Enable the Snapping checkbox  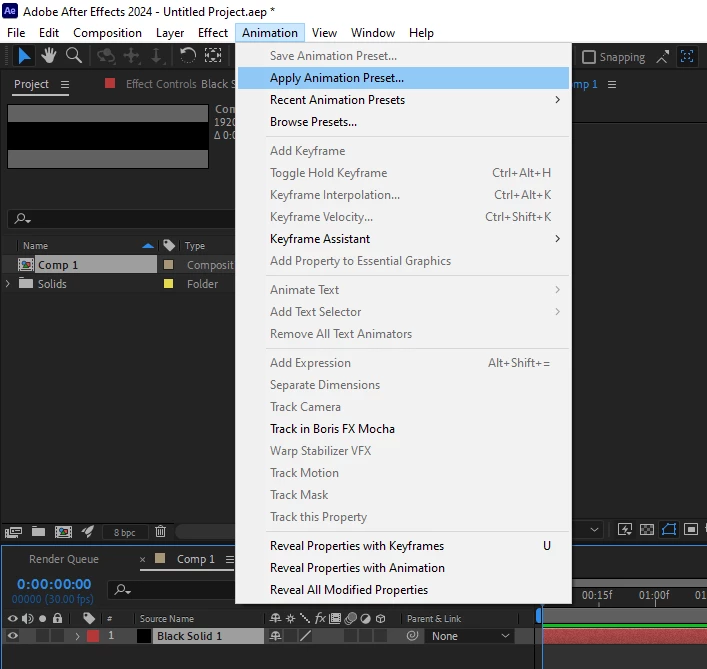588,57
